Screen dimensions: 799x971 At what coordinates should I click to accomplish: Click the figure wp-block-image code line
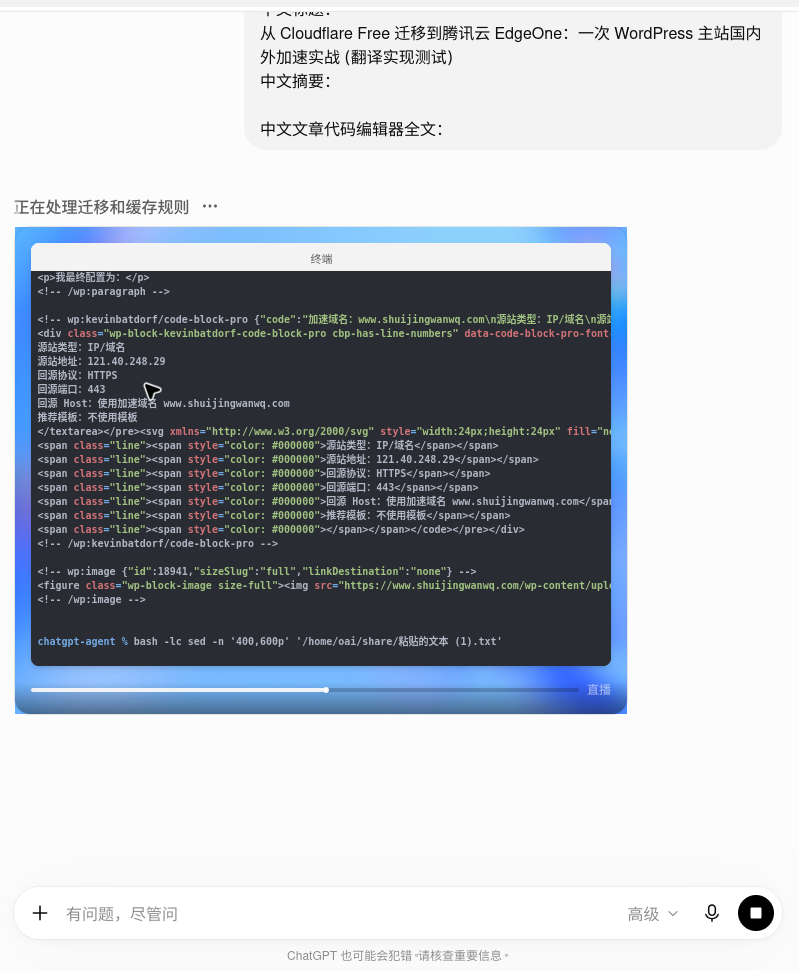coord(324,585)
